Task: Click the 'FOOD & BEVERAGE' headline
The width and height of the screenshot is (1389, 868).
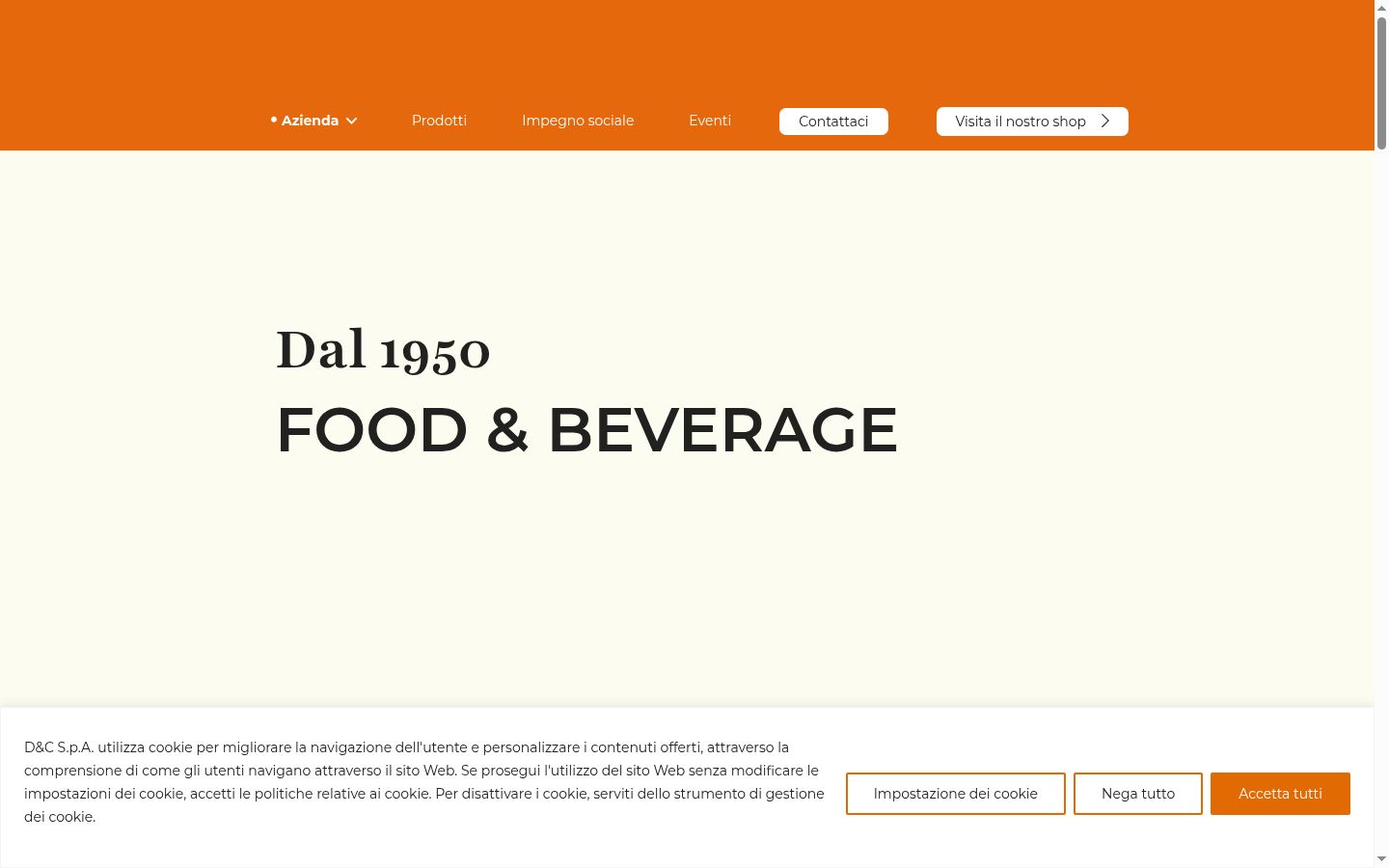Action: (x=587, y=430)
